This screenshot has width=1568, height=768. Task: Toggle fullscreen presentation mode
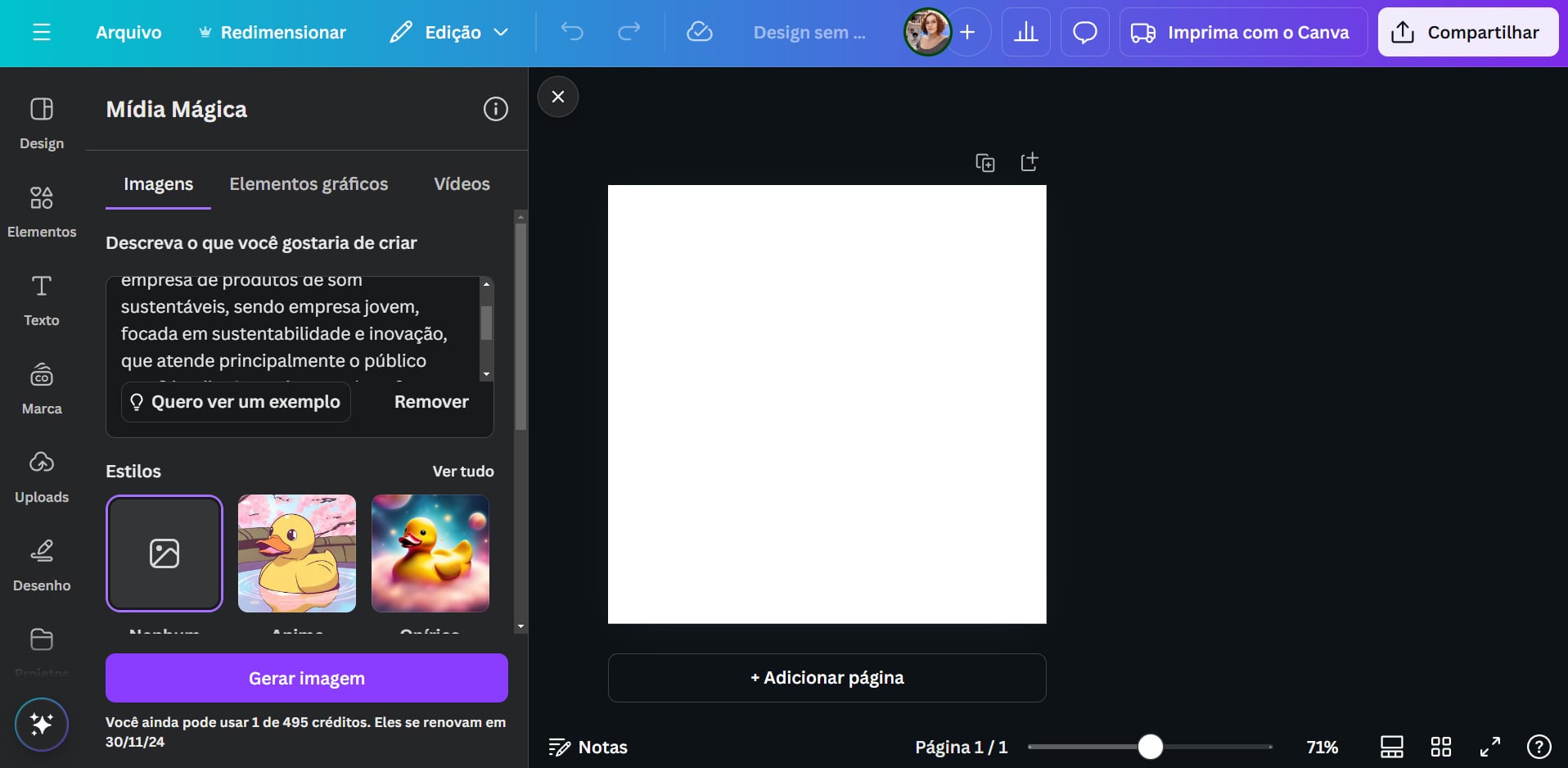tap(1489, 747)
